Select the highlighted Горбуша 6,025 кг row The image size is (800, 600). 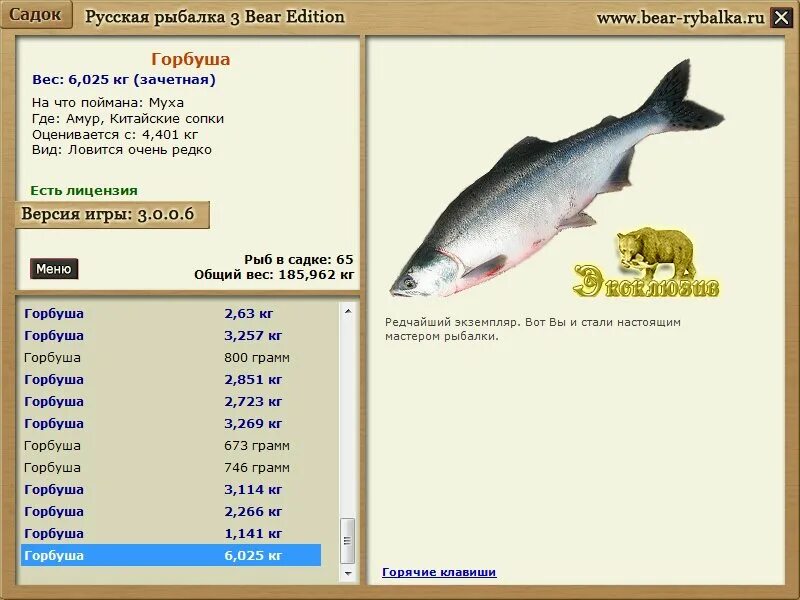(171, 555)
